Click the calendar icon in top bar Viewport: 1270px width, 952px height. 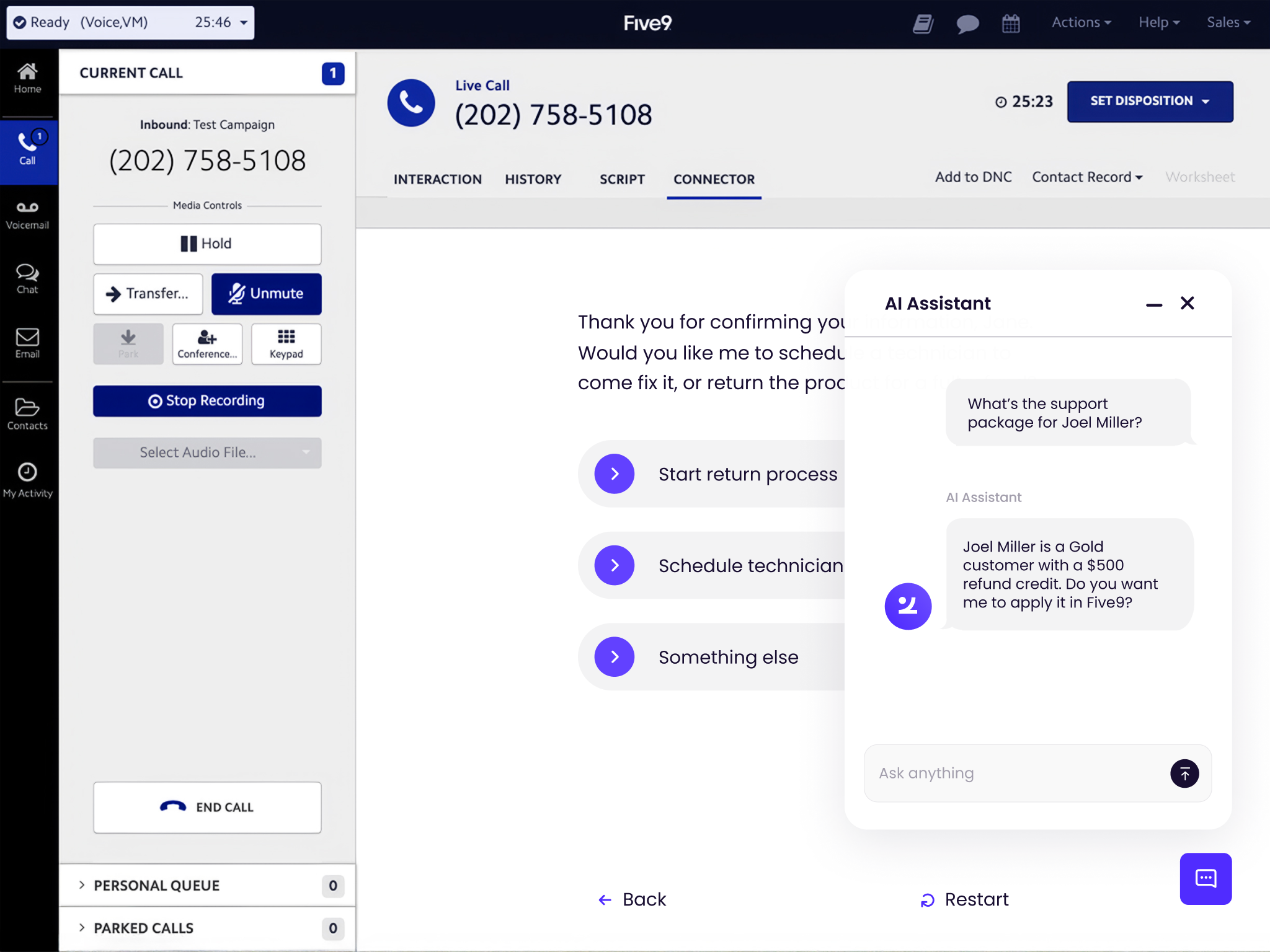click(1011, 24)
